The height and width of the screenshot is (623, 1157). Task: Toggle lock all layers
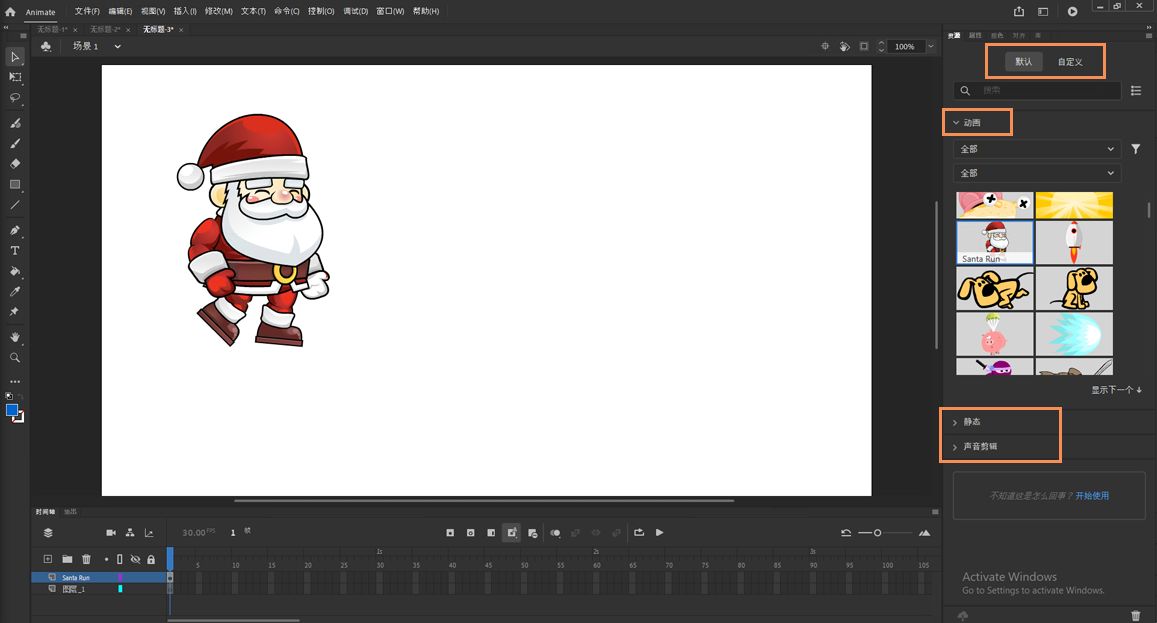(151, 560)
